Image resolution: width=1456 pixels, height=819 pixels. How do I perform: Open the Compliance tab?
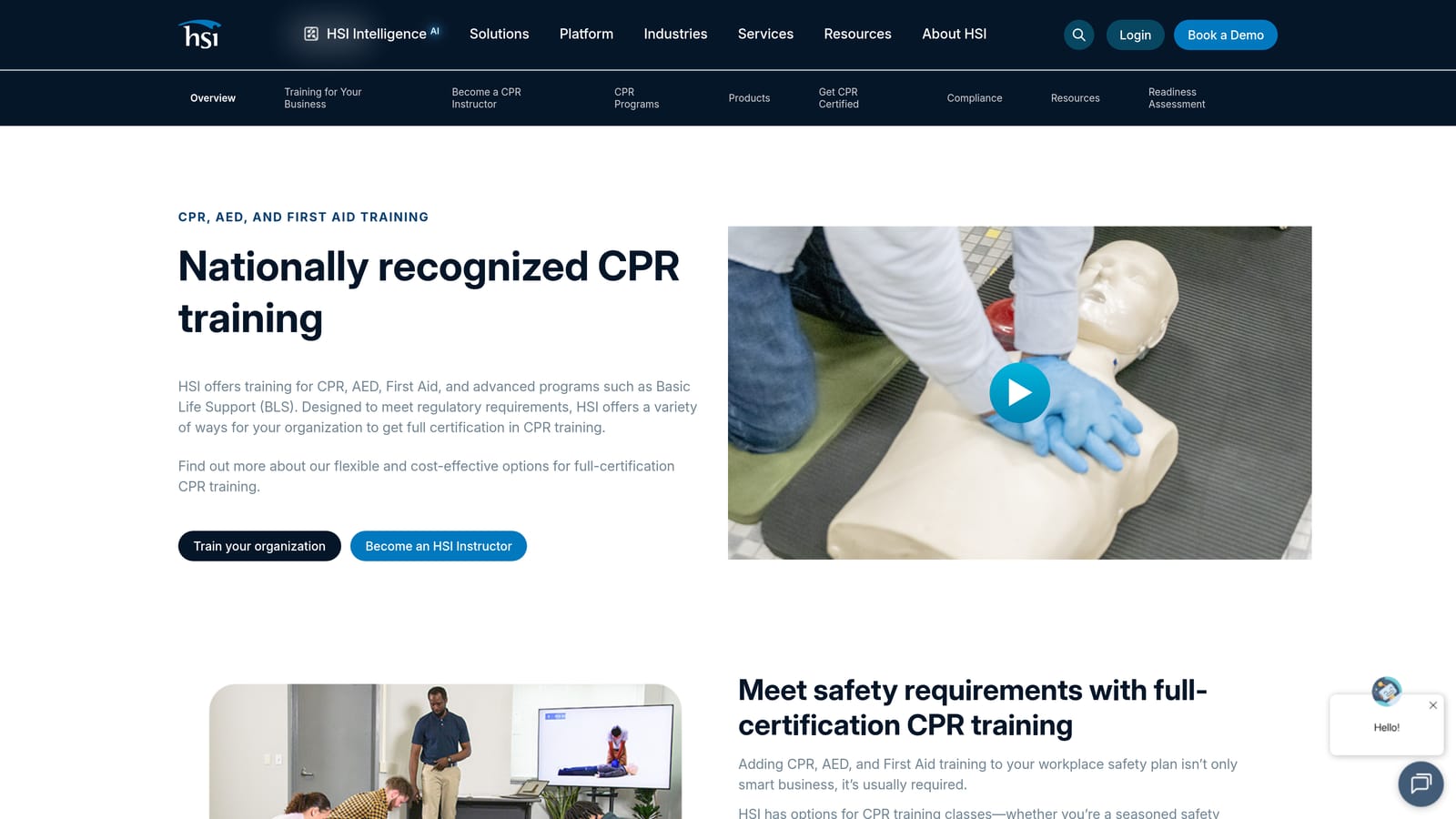pos(974,98)
